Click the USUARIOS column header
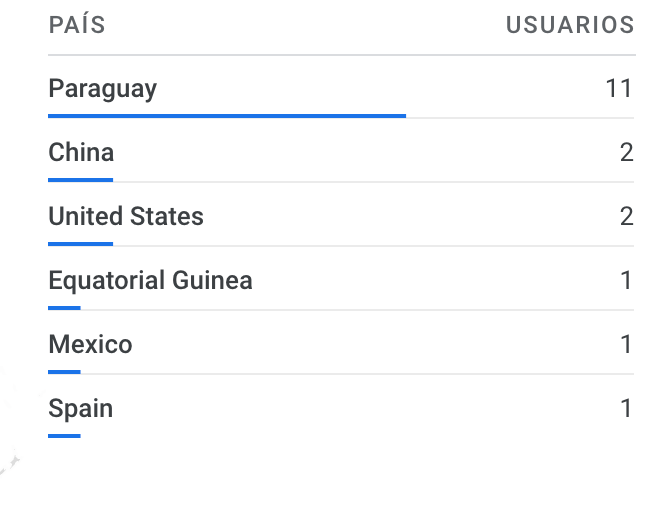The image size is (668, 512). [569, 25]
